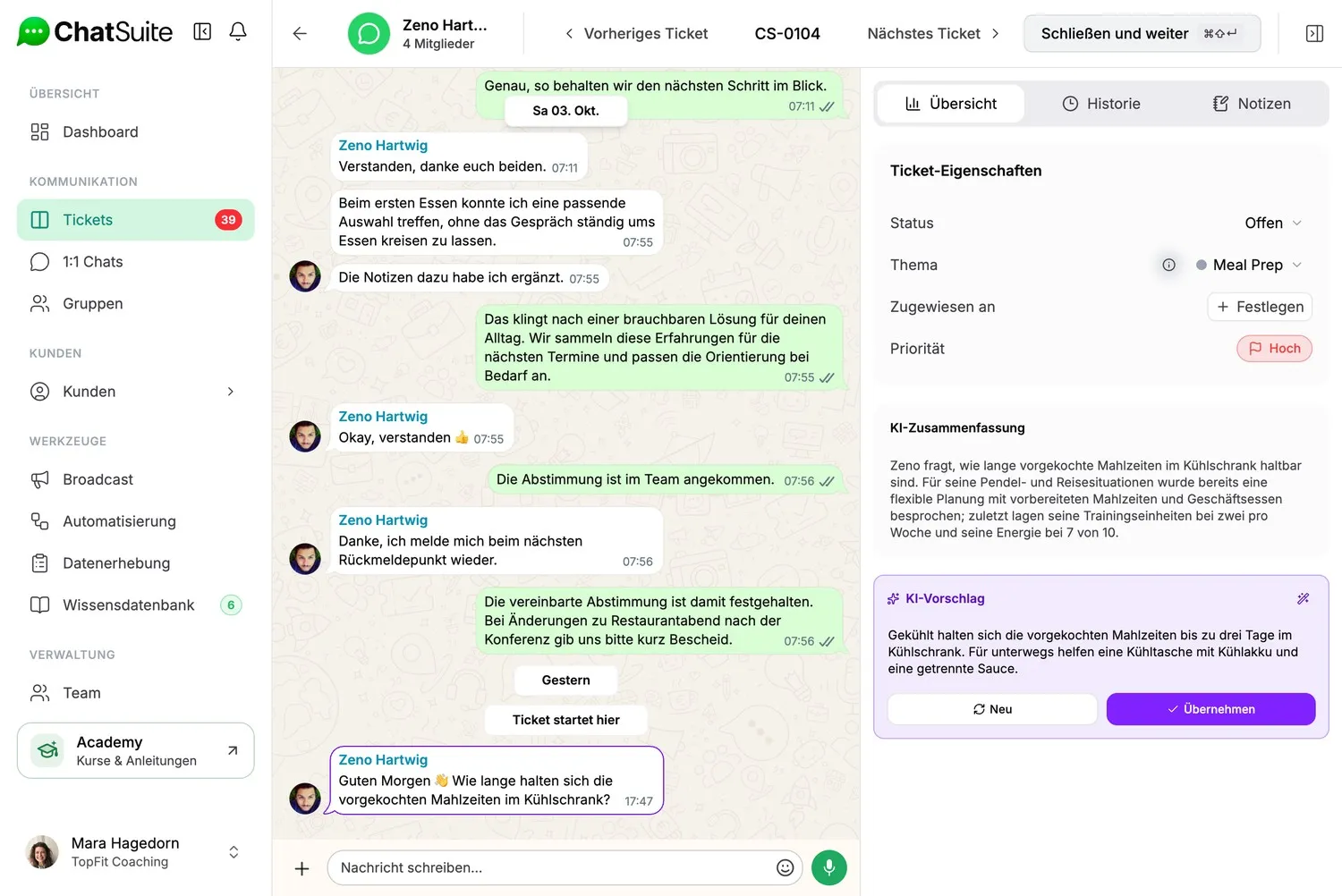Expand the Kunden submenu chevron
The height and width of the screenshot is (896, 1342).
[x=231, y=392]
